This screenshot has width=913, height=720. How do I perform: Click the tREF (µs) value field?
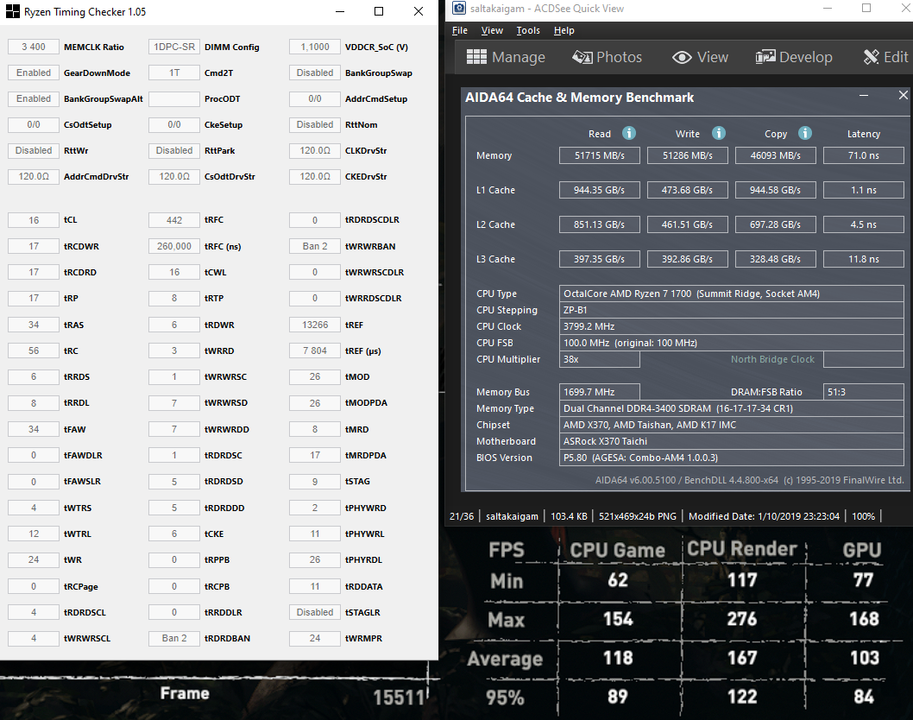pyautogui.click(x=315, y=350)
